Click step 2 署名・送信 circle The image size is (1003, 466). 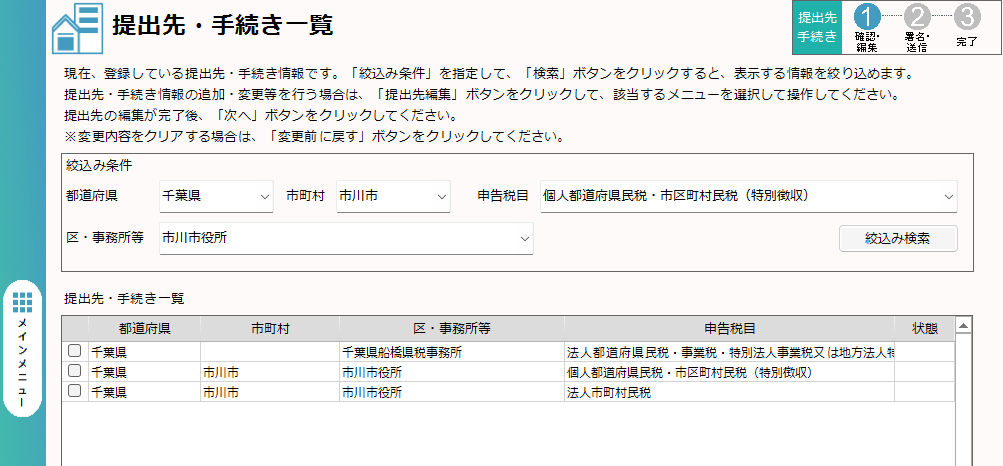pos(917,17)
